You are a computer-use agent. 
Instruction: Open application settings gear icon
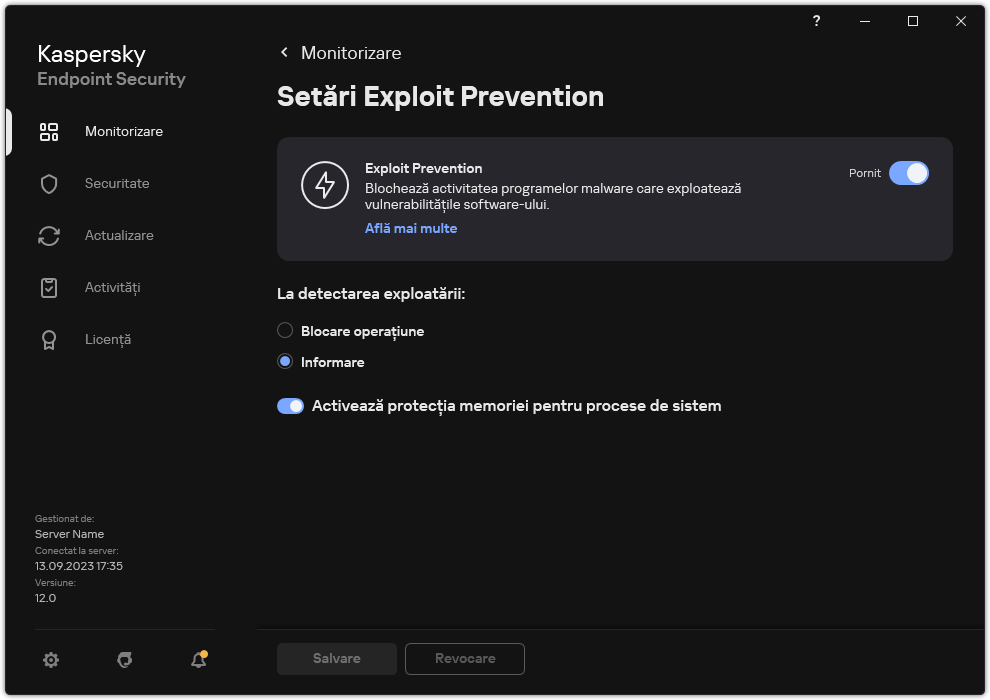(x=50, y=660)
